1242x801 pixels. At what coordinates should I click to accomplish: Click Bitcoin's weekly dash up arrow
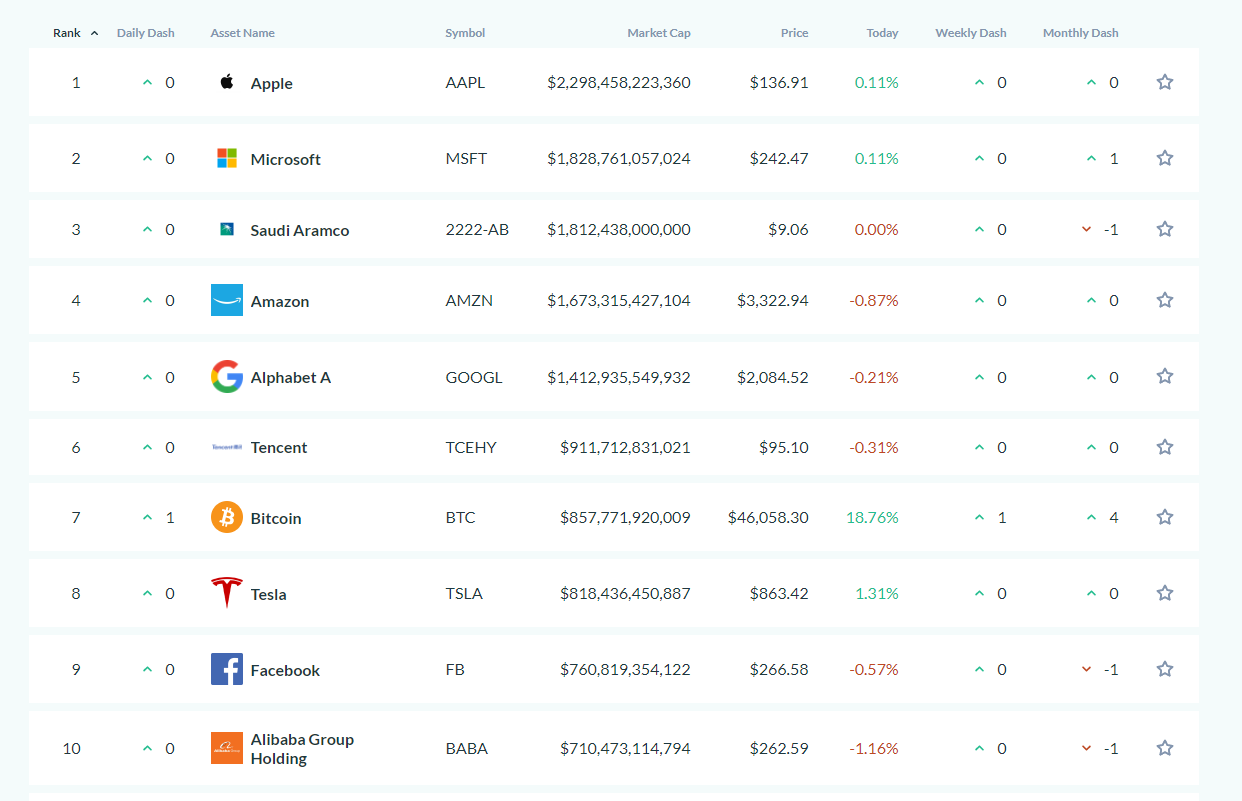click(x=980, y=517)
